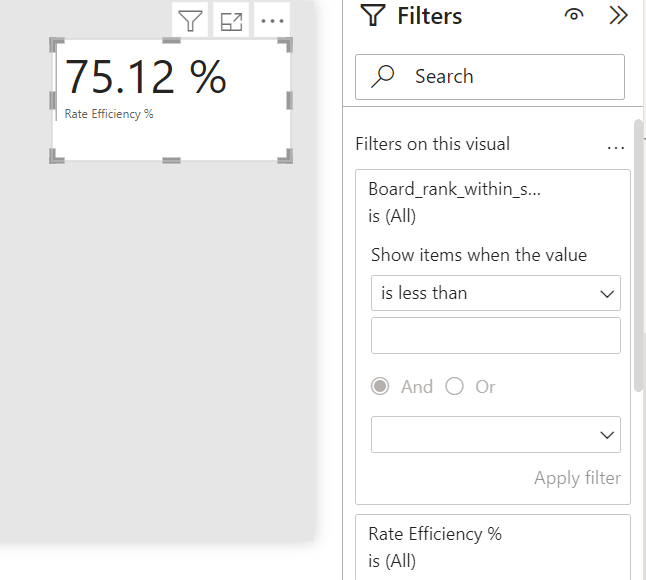The image size is (646, 580).
Task: Collapse the Filters pane with double chevron
Action: point(618,16)
